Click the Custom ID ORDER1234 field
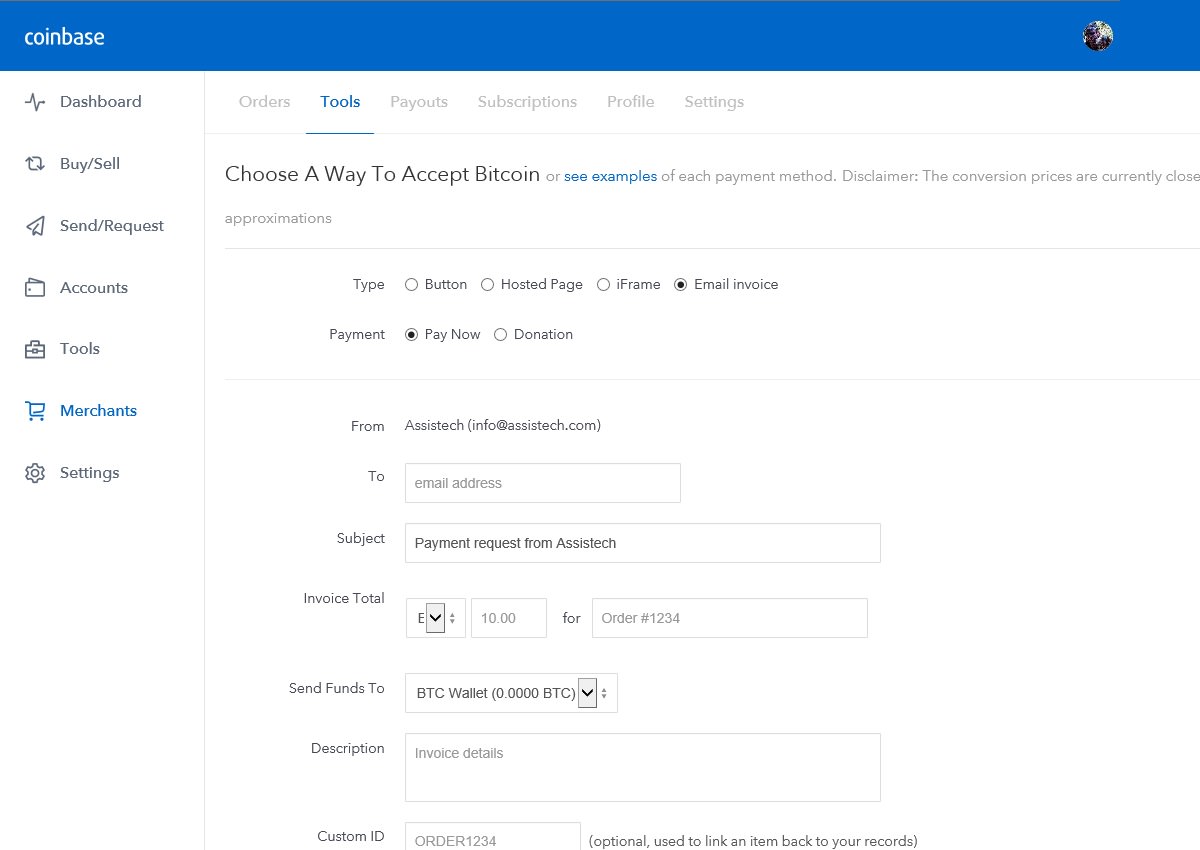This screenshot has height=850, width=1200. (x=493, y=837)
